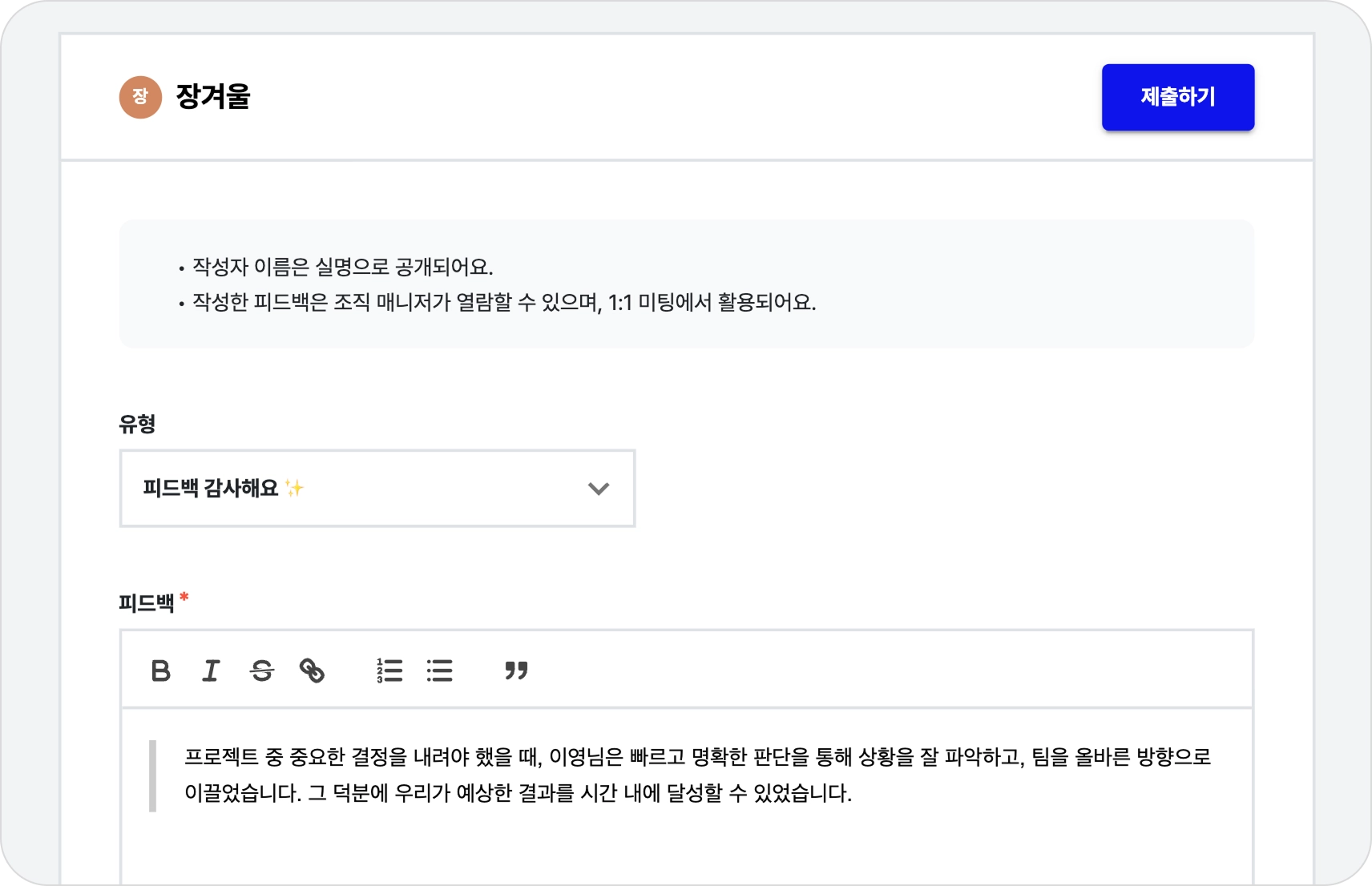
Task: Enable strikethrough text formatting
Action: tap(262, 671)
